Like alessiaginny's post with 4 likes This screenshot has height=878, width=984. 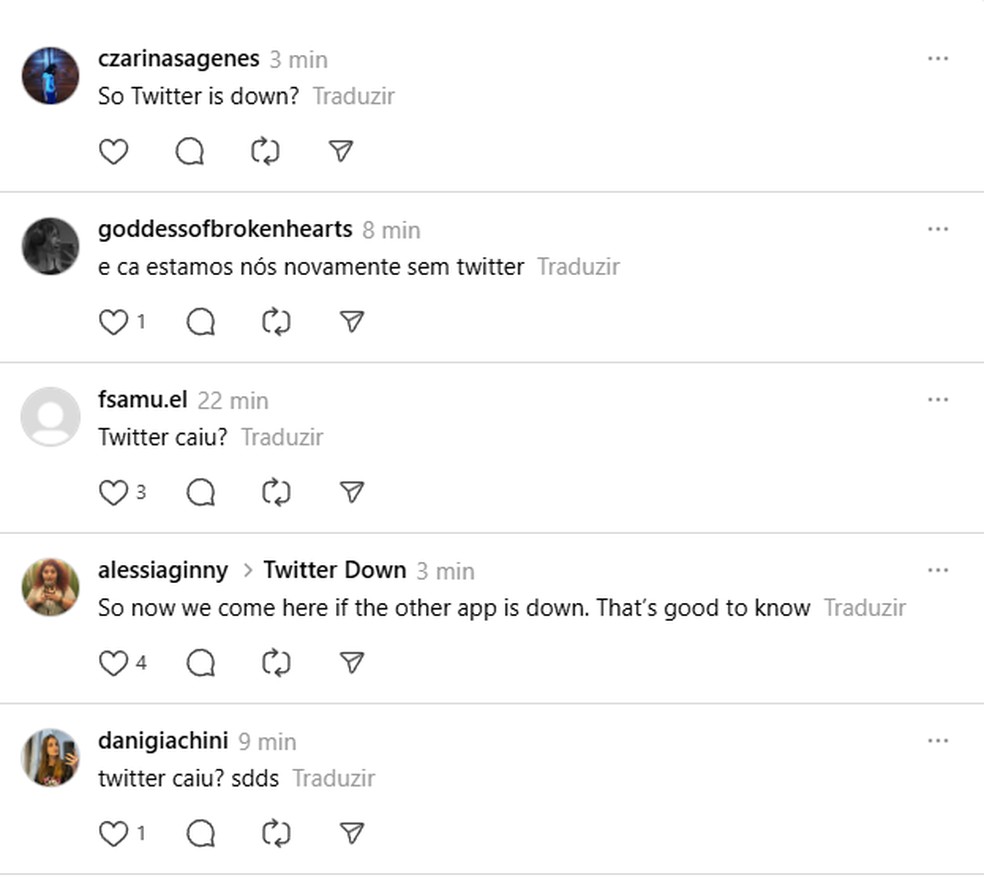click(x=114, y=663)
